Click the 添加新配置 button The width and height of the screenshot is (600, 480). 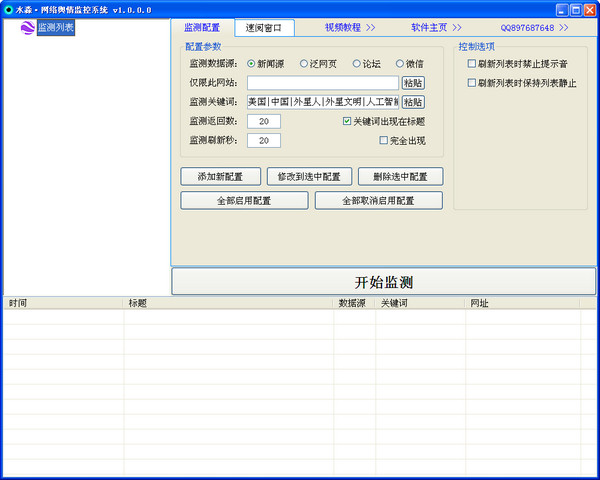pyautogui.click(x=221, y=176)
